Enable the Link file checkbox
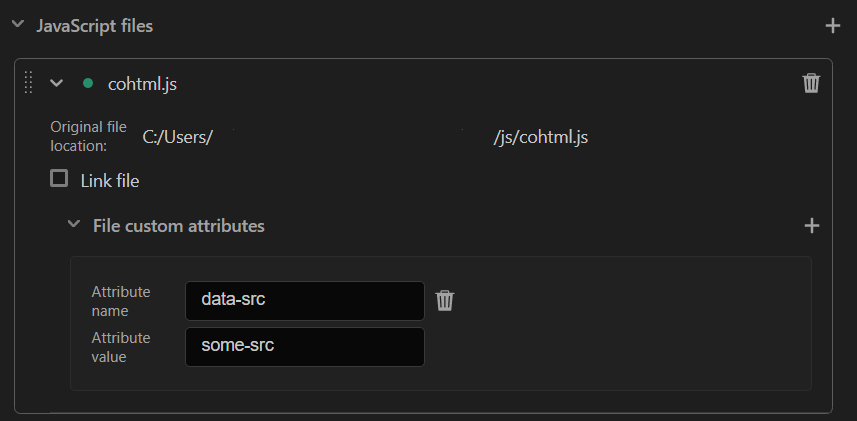 click(59, 179)
